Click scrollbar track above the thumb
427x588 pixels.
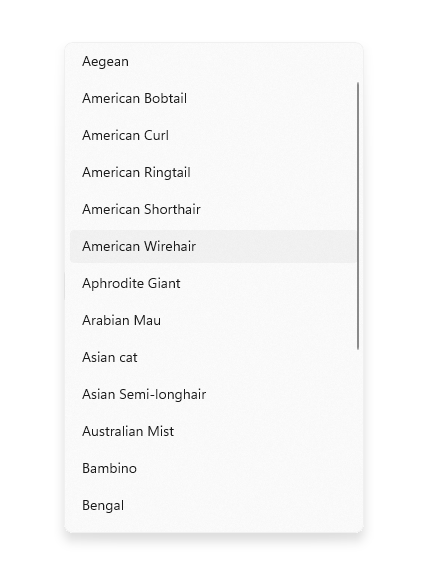pyautogui.click(x=358, y=64)
